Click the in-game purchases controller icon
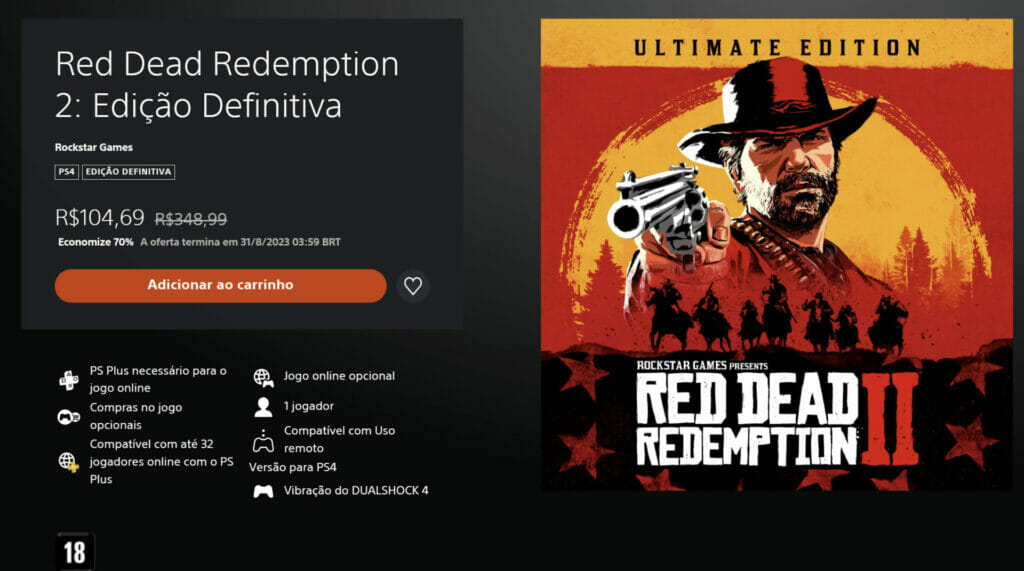This screenshot has height=571, width=1024. [x=69, y=417]
